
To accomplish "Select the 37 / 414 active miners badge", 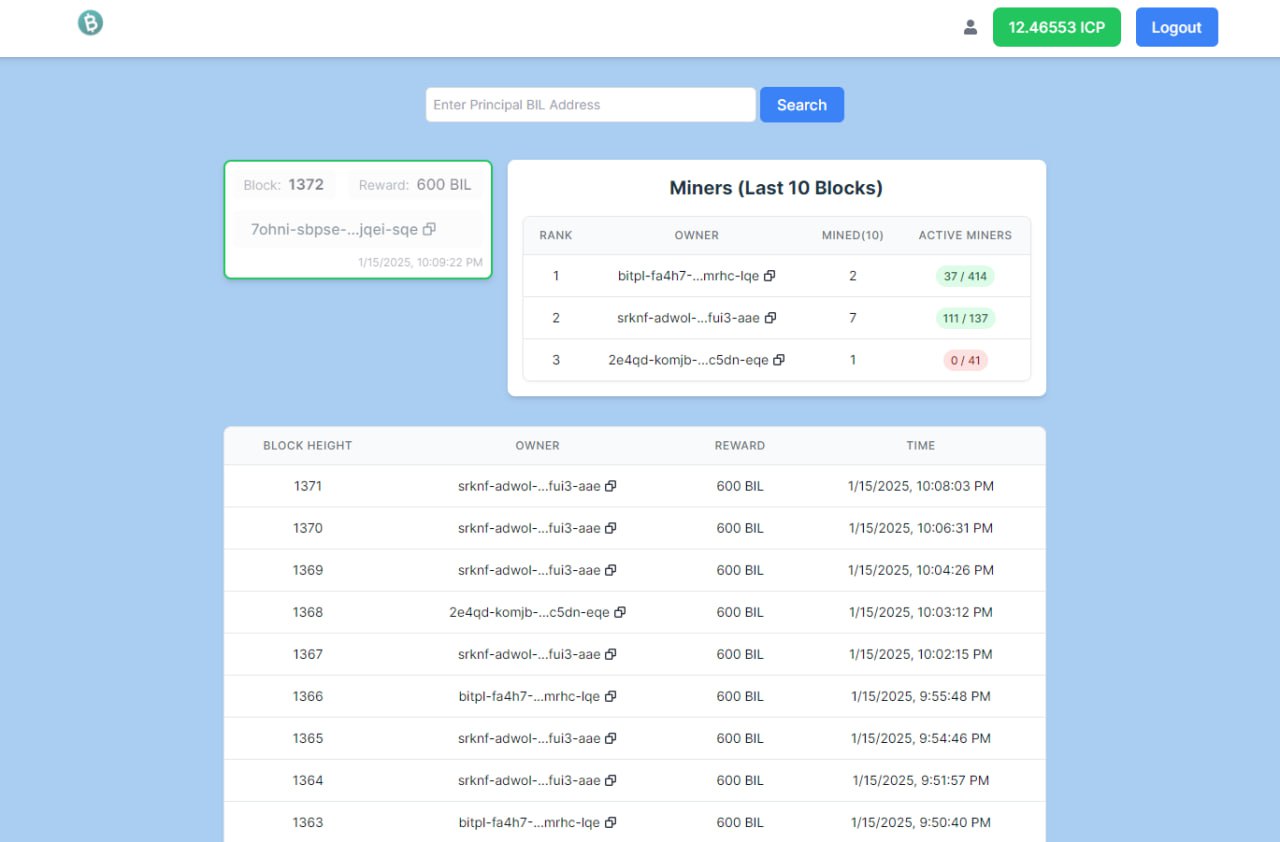I will (x=965, y=276).
